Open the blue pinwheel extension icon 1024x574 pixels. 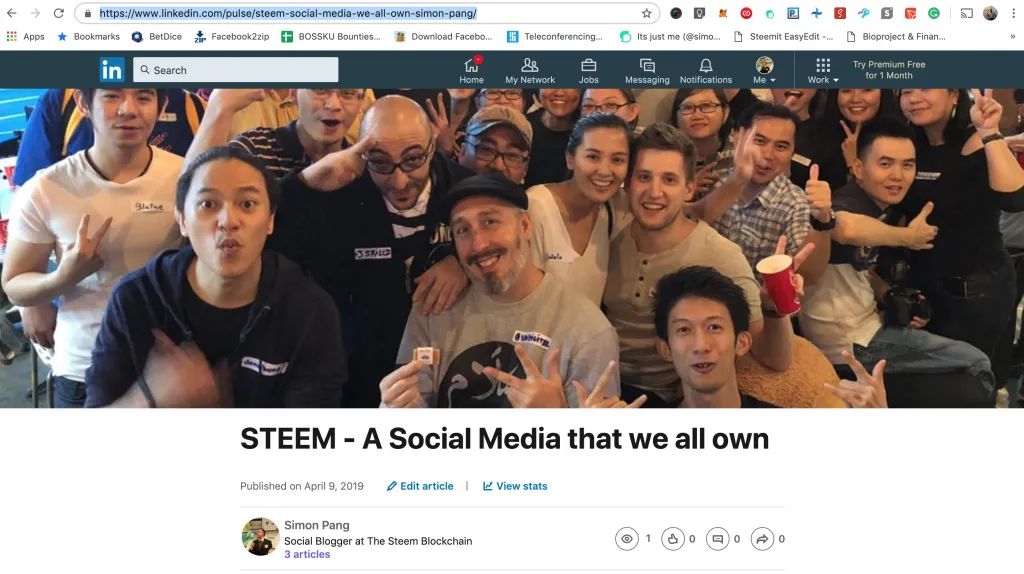click(x=816, y=13)
